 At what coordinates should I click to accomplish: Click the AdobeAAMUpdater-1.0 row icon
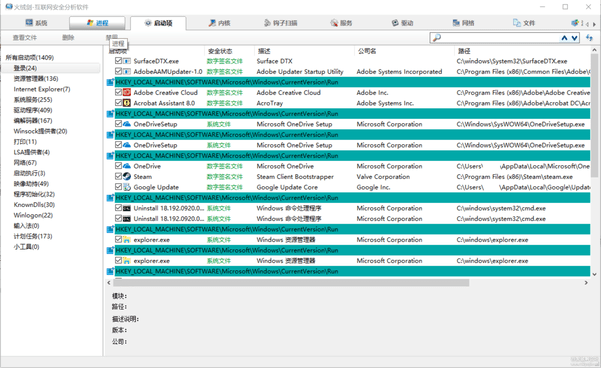point(126,71)
